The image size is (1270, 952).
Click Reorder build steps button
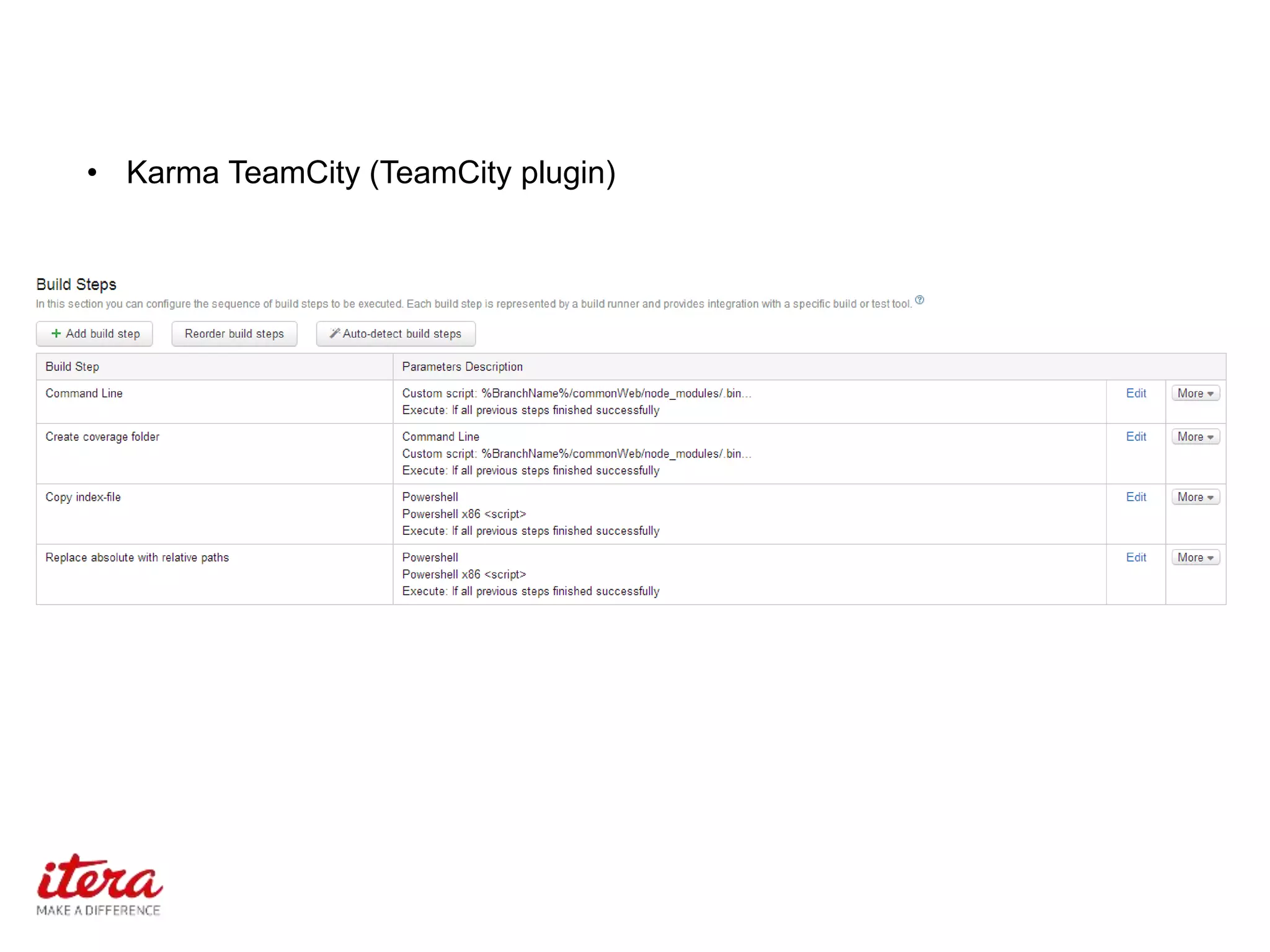[234, 333]
